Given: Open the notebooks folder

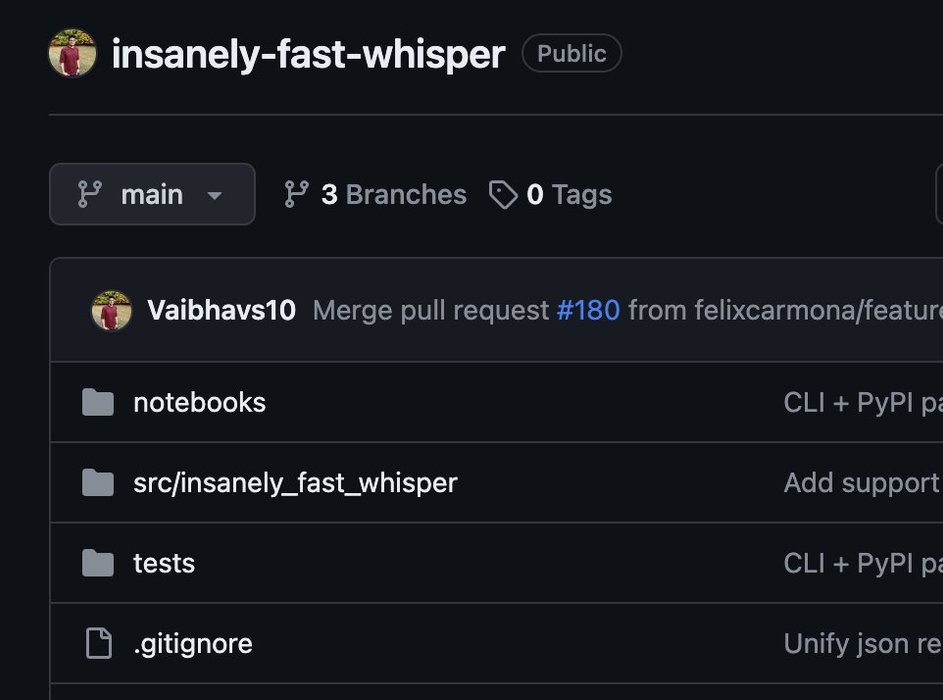Looking at the screenshot, I should pos(199,403).
